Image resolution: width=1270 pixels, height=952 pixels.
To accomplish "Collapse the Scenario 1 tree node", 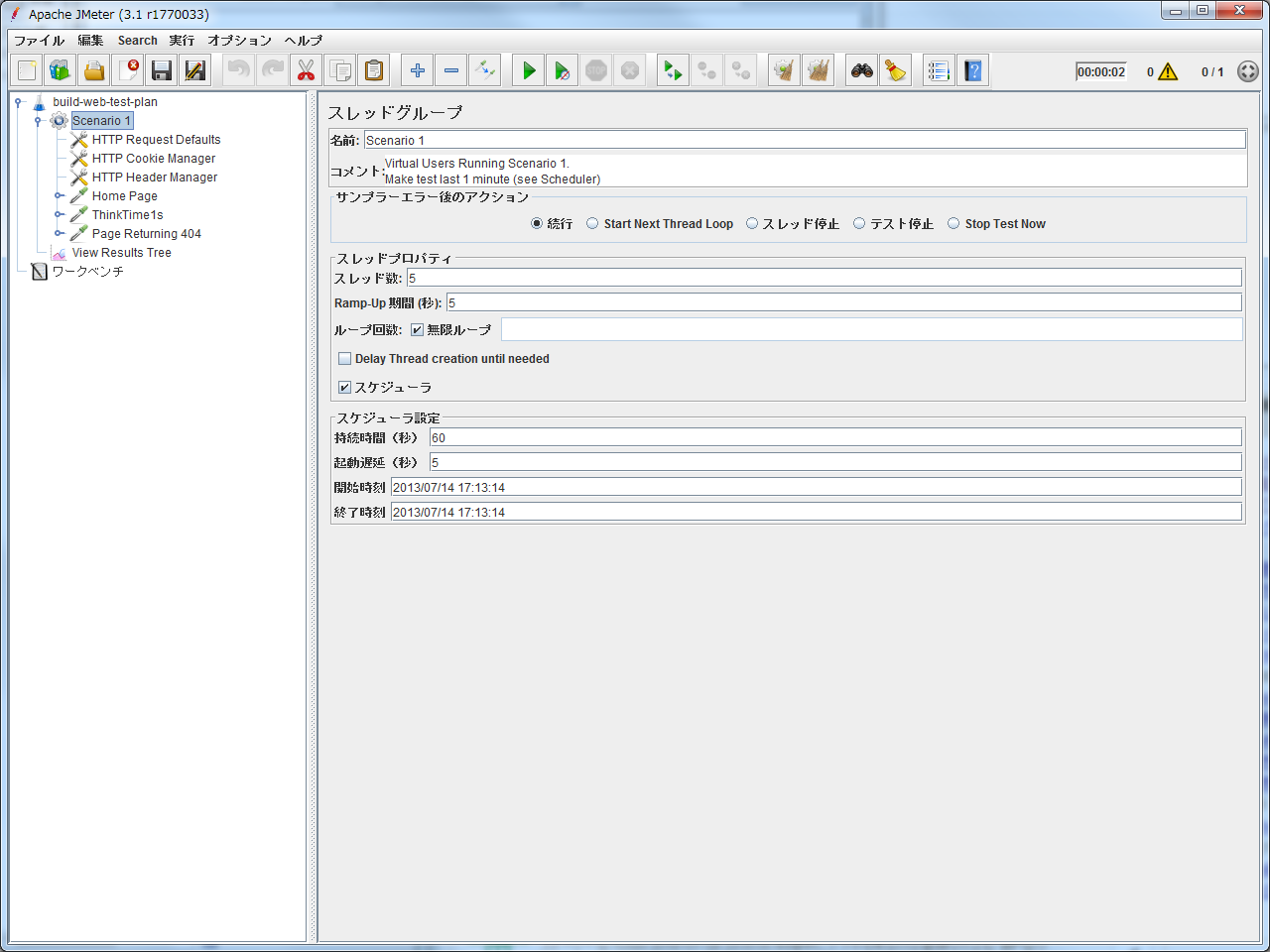I will click(x=38, y=121).
